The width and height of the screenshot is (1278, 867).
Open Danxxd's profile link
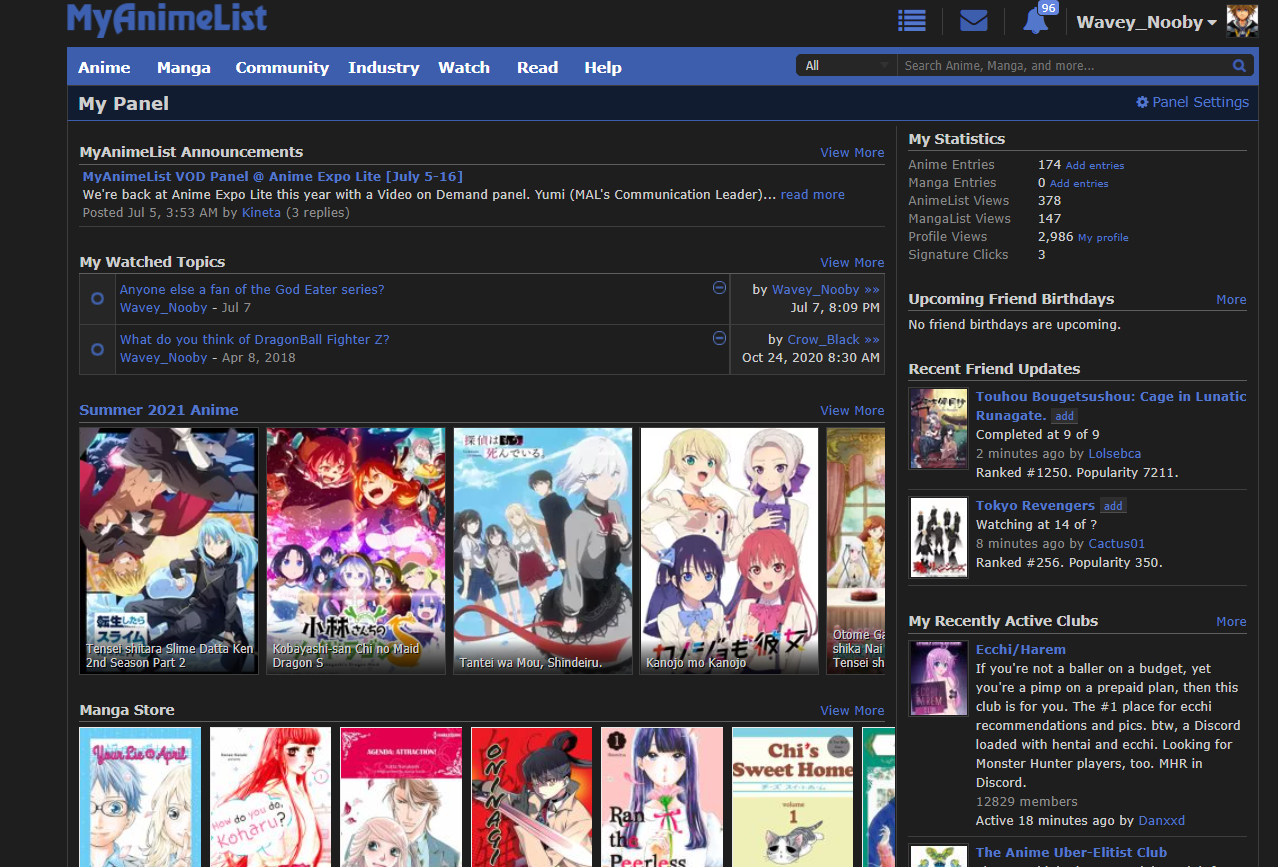pos(1161,821)
